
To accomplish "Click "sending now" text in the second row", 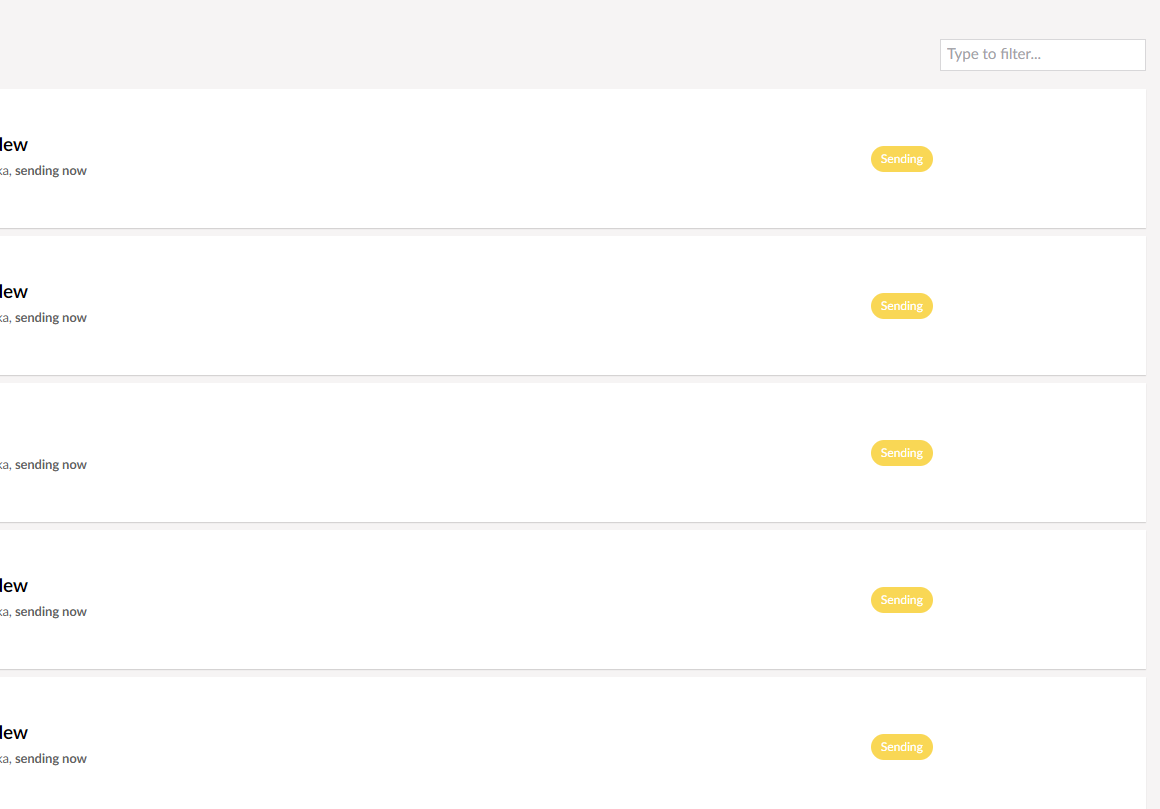I will pyautogui.click(x=51, y=318).
